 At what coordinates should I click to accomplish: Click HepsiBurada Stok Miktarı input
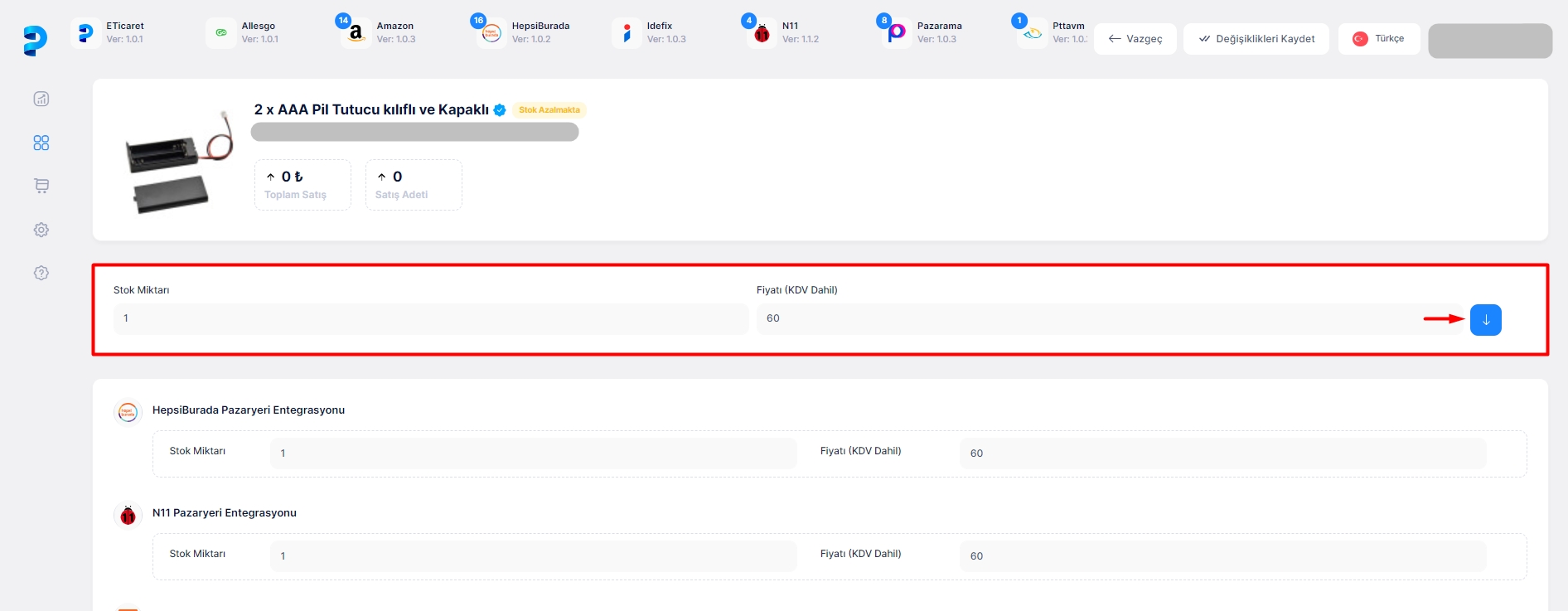click(533, 453)
